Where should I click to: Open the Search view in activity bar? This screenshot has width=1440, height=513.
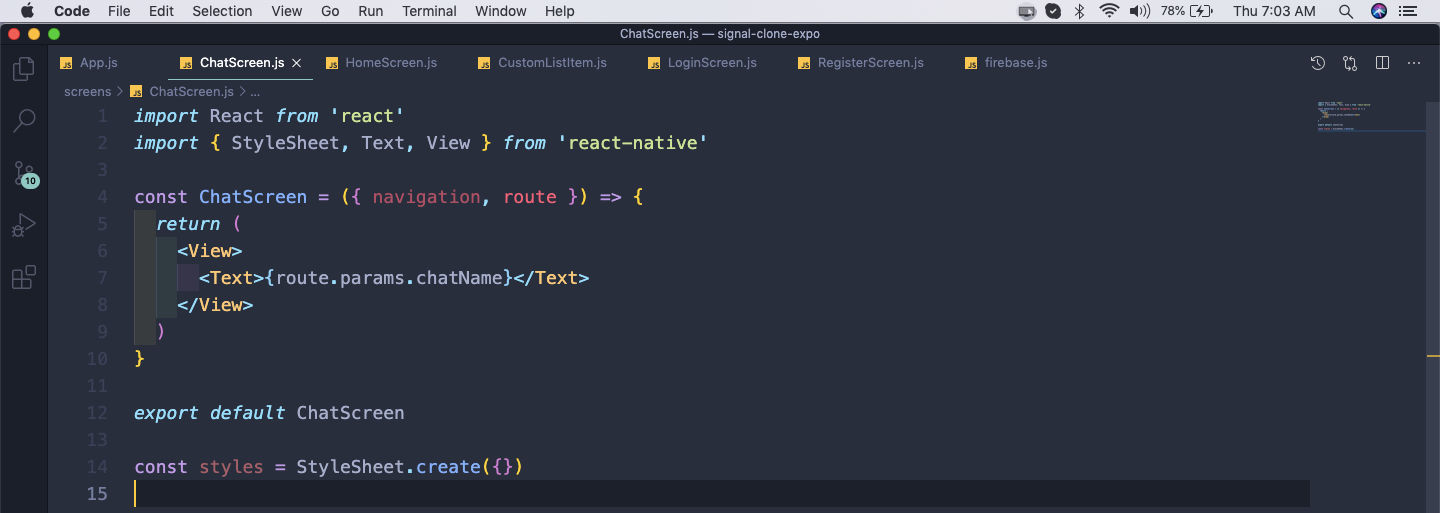point(24,121)
